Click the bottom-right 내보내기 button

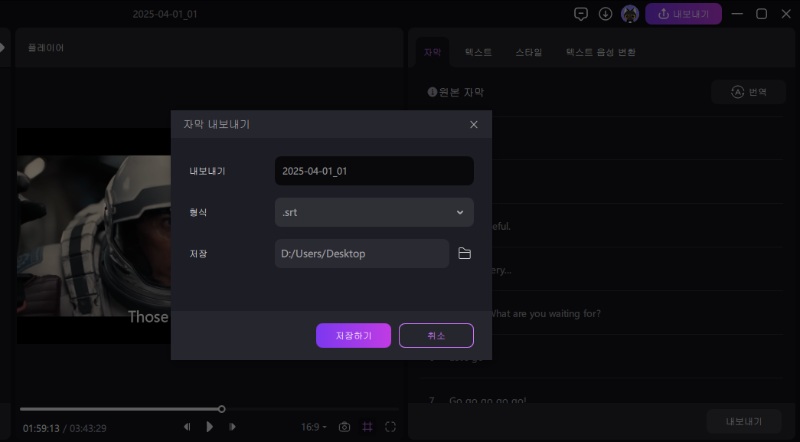click(x=743, y=422)
